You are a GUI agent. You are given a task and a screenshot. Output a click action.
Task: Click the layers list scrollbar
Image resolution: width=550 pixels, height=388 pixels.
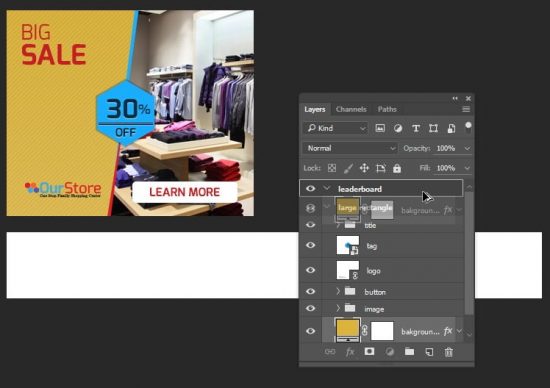(469, 253)
